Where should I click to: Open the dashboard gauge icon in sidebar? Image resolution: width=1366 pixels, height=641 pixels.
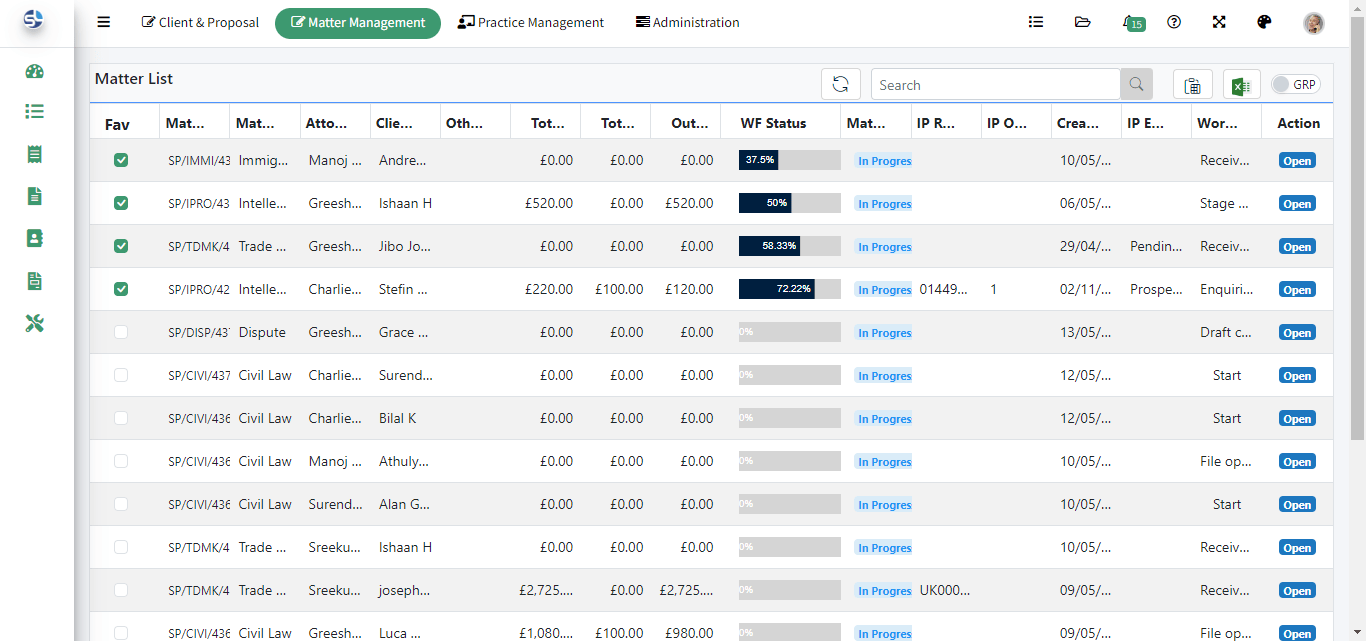(x=35, y=71)
